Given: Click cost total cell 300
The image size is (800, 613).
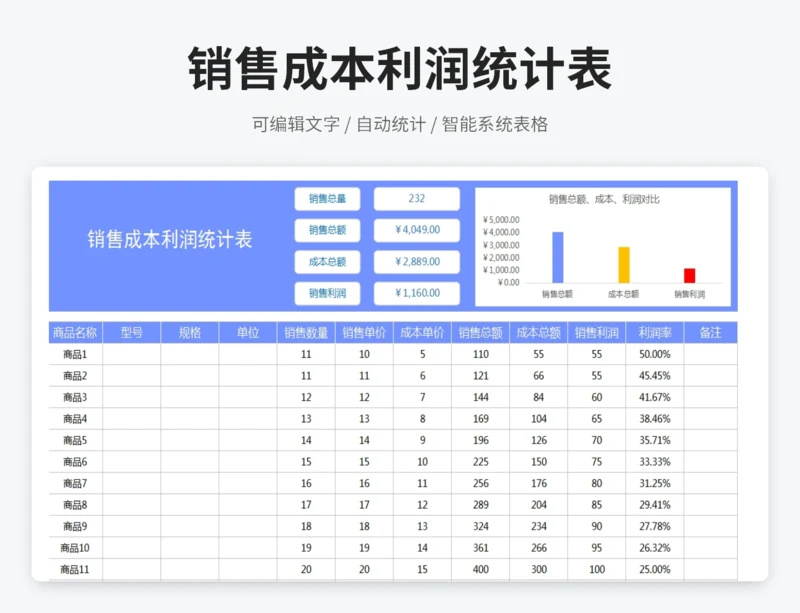Looking at the screenshot, I should pos(539,569).
